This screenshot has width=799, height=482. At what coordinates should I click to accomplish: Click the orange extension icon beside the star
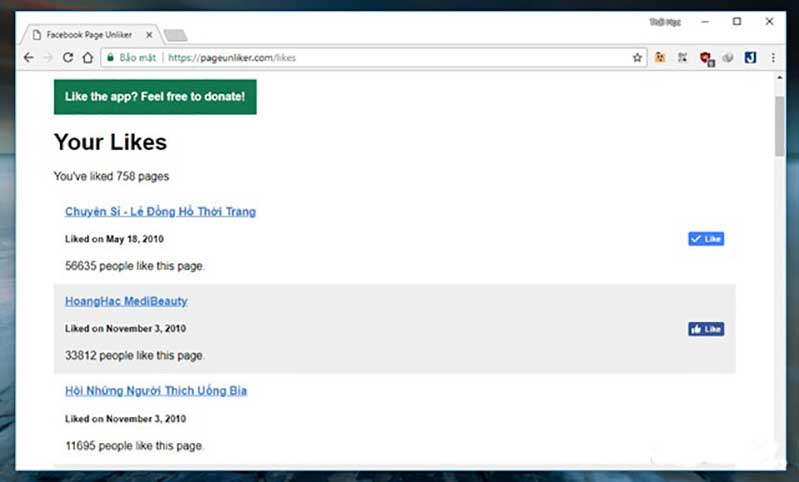(660, 58)
